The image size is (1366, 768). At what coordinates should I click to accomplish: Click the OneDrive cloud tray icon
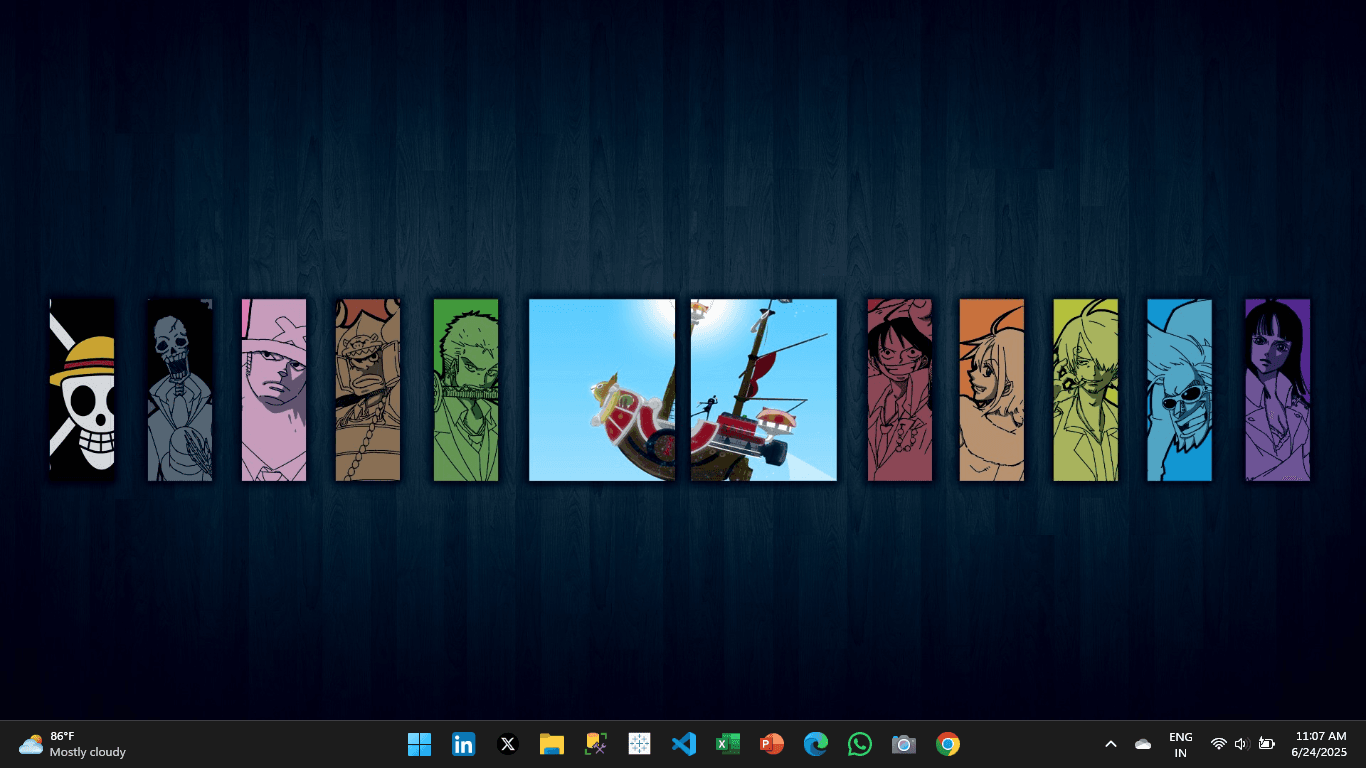click(x=1143, y=744)
